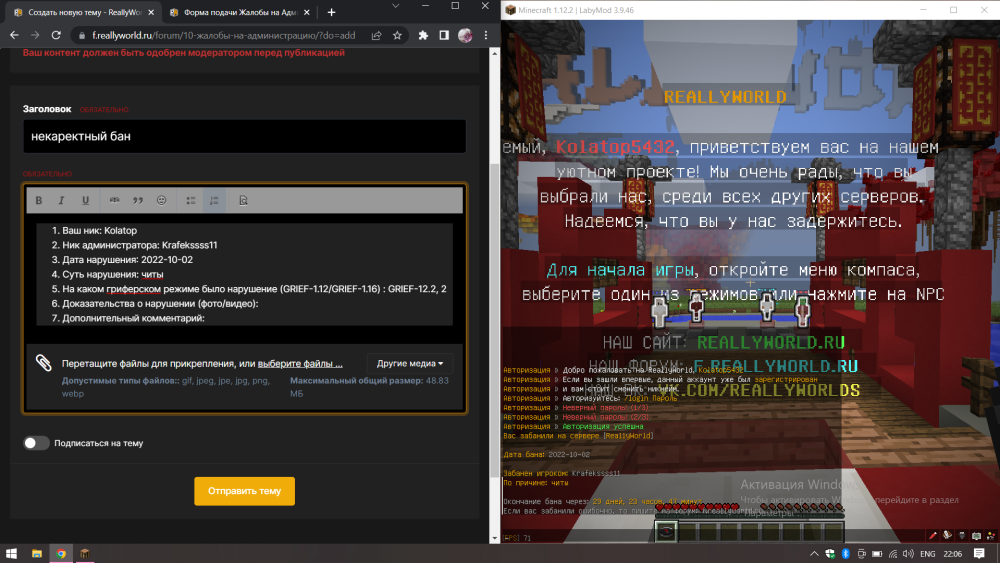
Task: Open Chrome extensions puzzle icon
Action: [423, 36]
